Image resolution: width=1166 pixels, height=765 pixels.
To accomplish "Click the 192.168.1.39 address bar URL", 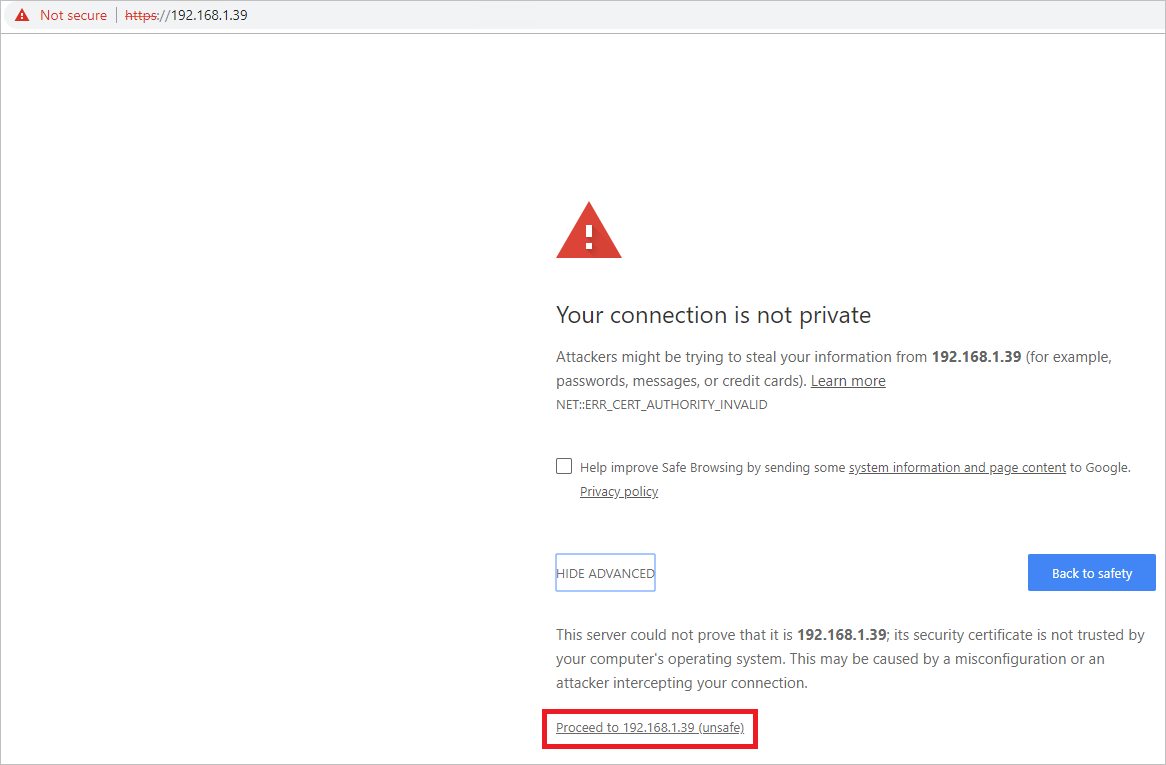I will (208, 16).
